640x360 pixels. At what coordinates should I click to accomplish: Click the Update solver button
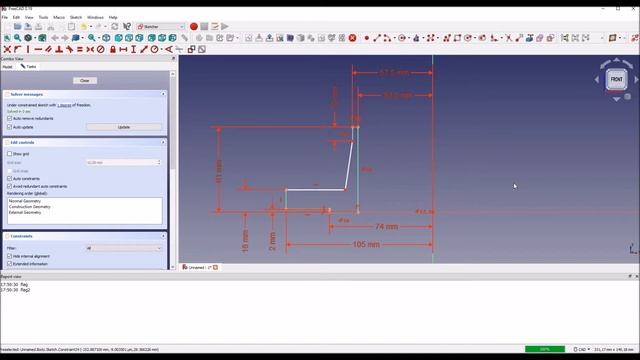[124, 127]
